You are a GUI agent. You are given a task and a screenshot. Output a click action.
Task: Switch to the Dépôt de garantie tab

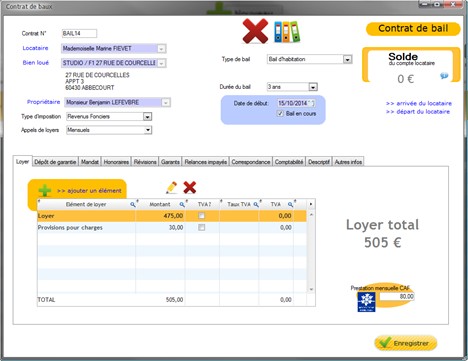55,162
